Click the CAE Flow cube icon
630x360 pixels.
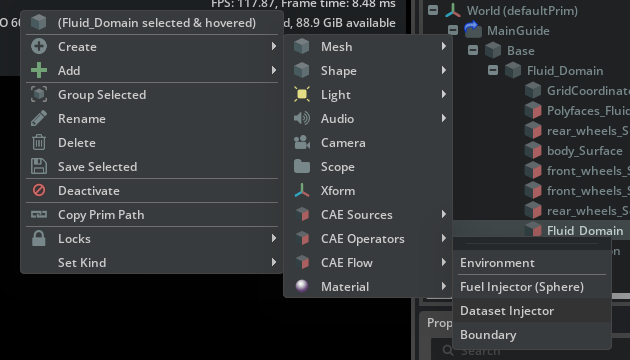tap(302, 263)
